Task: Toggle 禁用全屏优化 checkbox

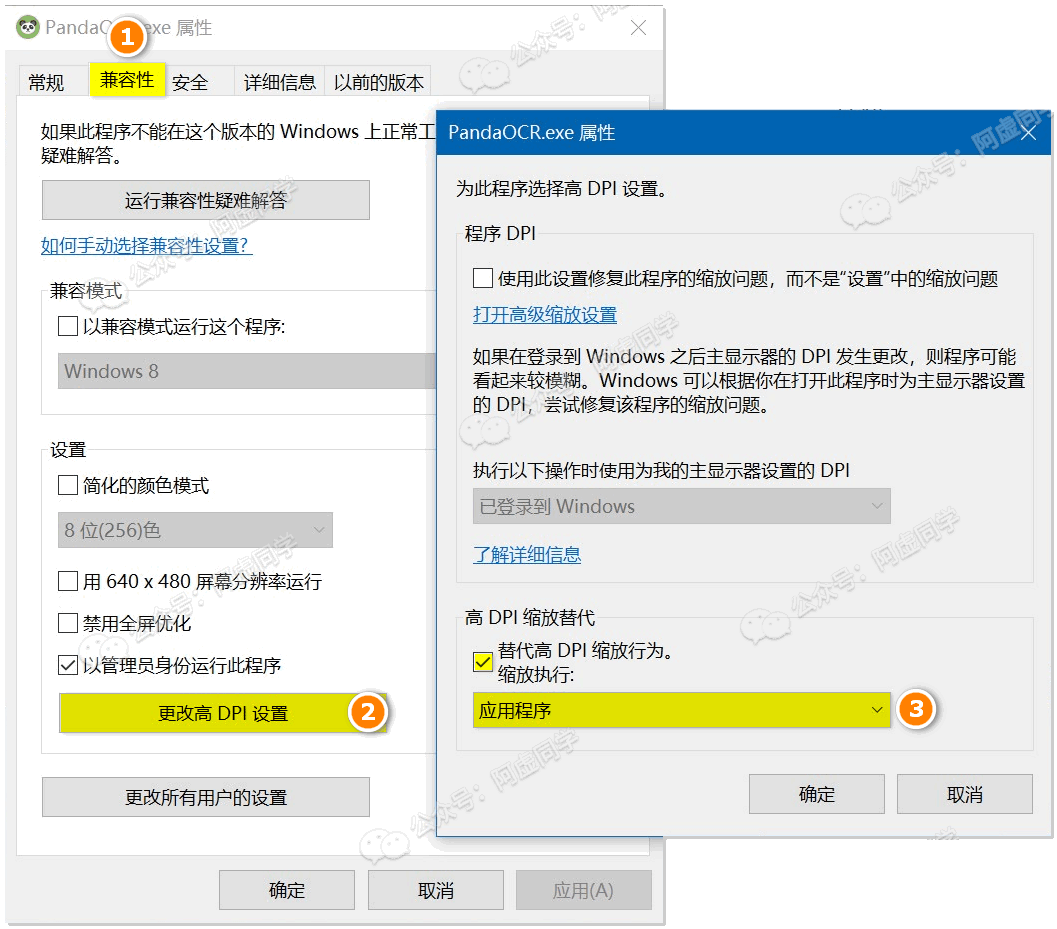Action: (68, 623)
